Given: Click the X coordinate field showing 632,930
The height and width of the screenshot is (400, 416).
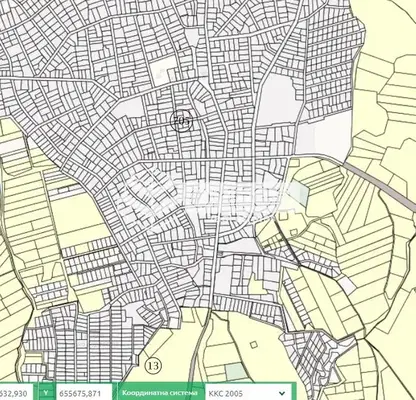Looking at the screenshot, I should [16, 394].
